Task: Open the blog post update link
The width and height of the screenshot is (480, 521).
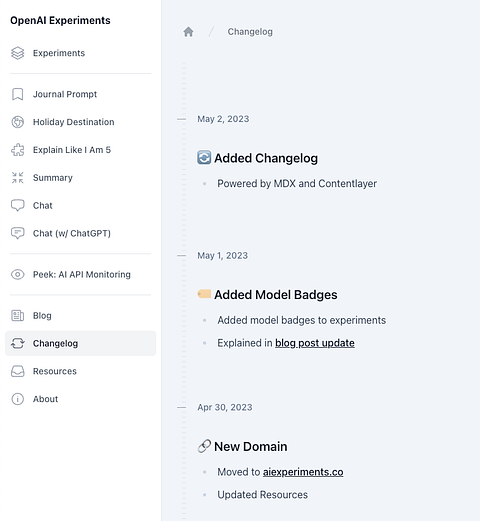Action: (315, 343)
